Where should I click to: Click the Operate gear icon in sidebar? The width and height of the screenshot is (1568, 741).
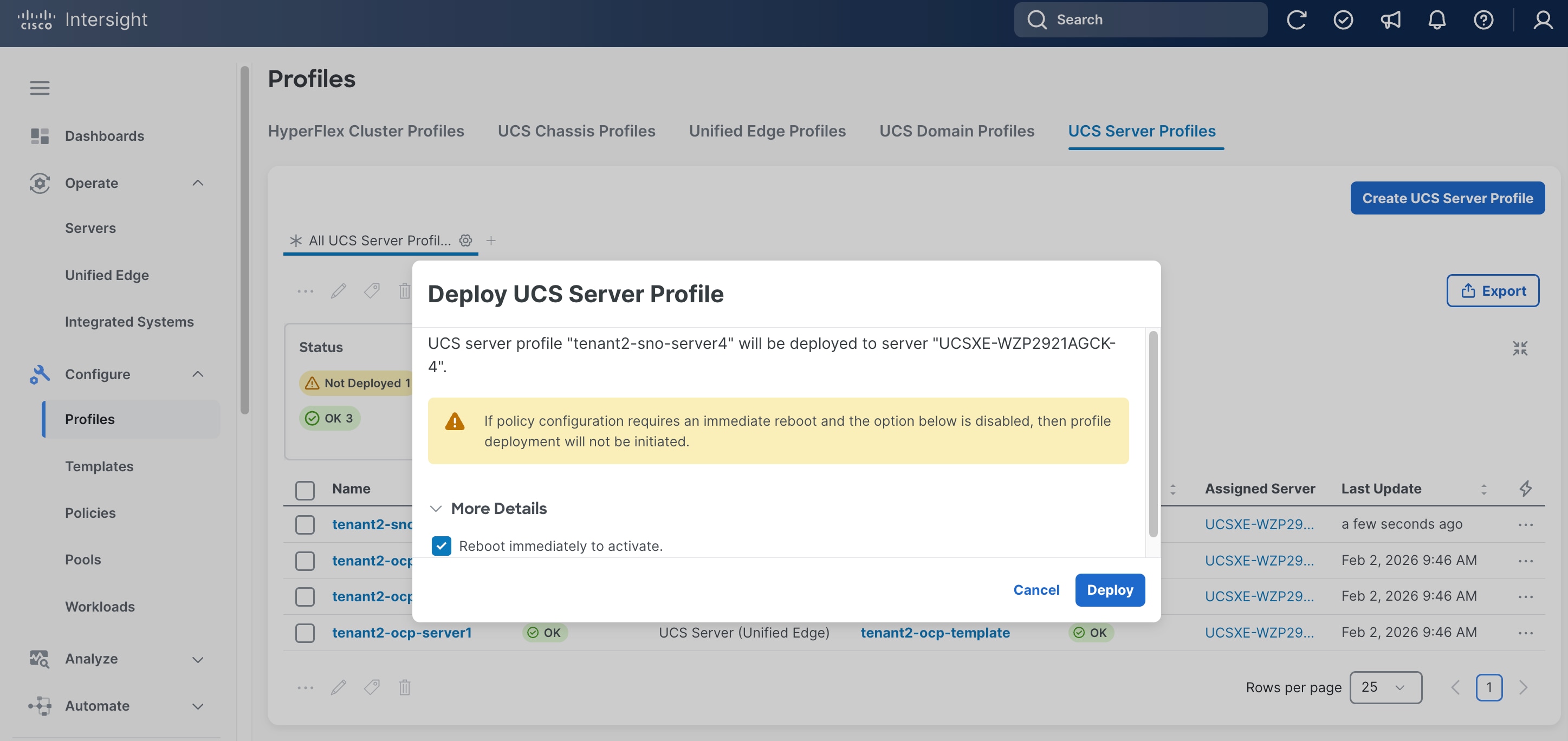[40, 183]
